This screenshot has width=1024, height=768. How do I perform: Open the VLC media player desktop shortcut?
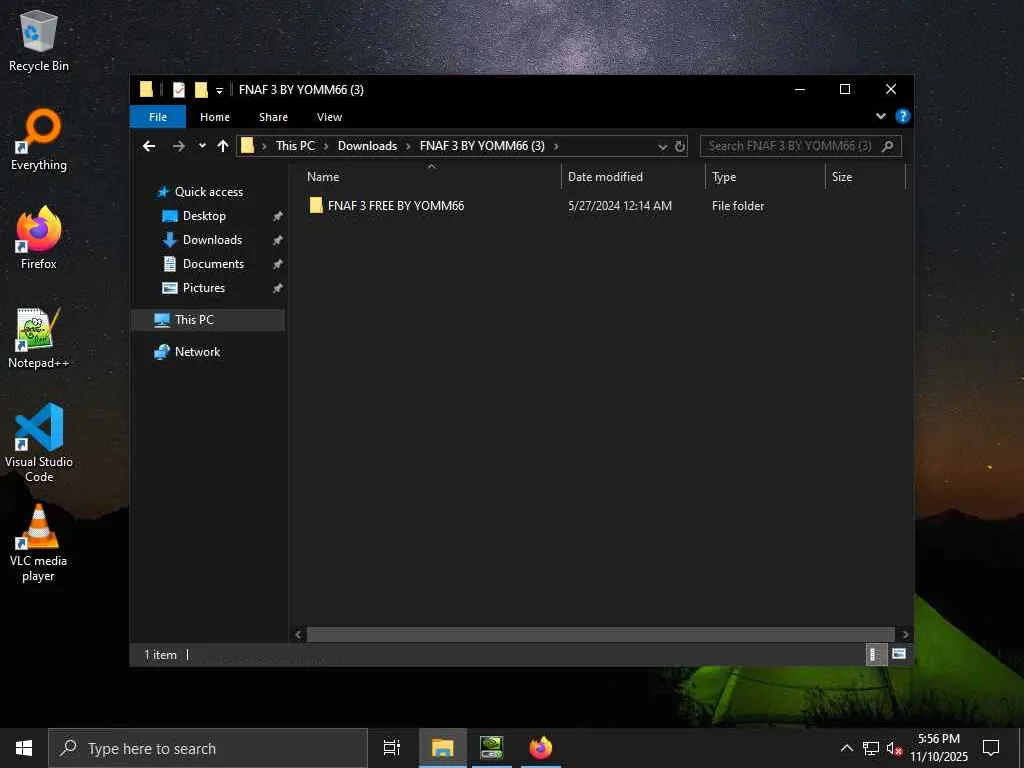pyautogui.click(x=39, y=543)
